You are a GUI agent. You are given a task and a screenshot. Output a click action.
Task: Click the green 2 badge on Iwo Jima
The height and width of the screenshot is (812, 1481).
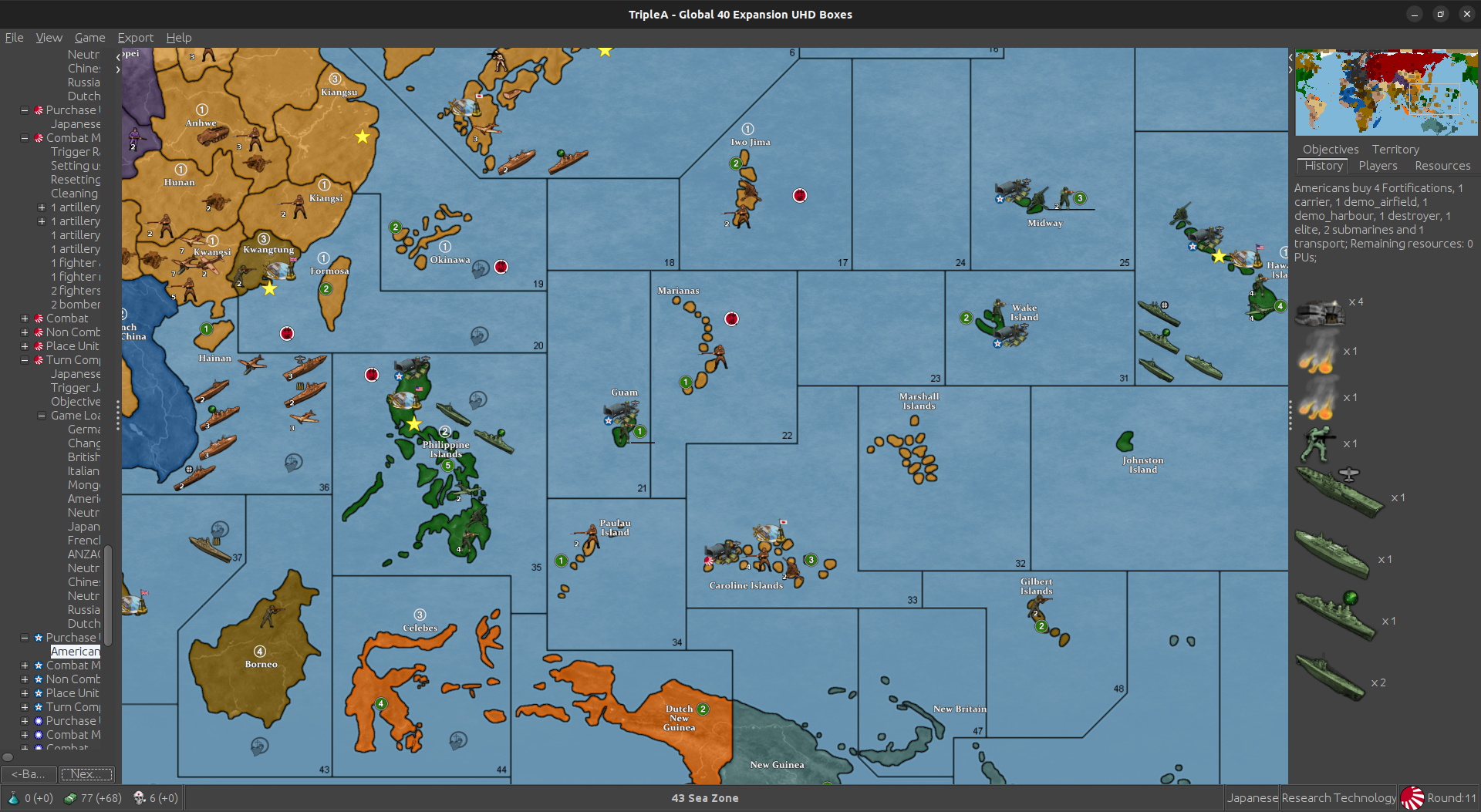tap(736, 163)
